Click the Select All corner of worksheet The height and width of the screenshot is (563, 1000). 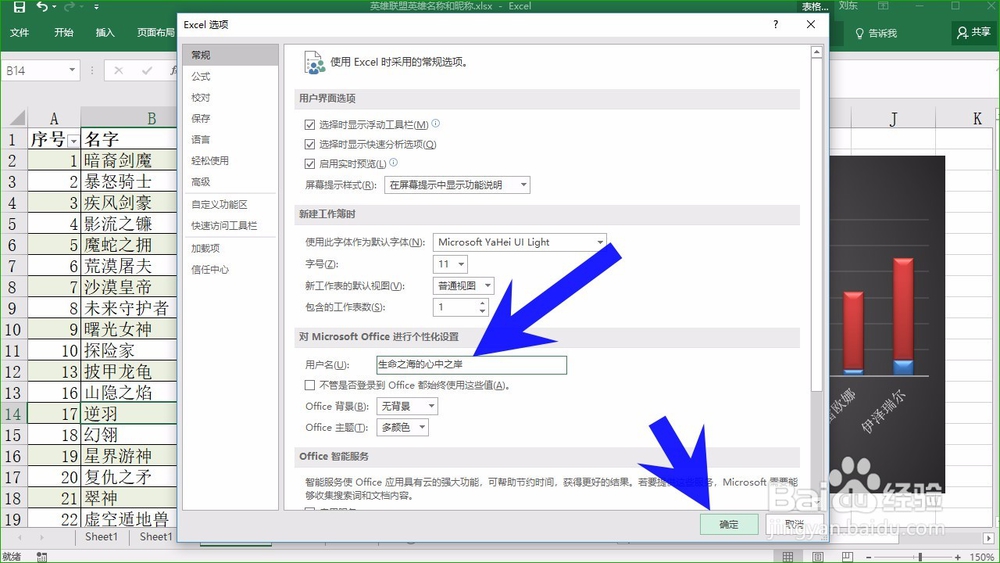tap(15, 118)
